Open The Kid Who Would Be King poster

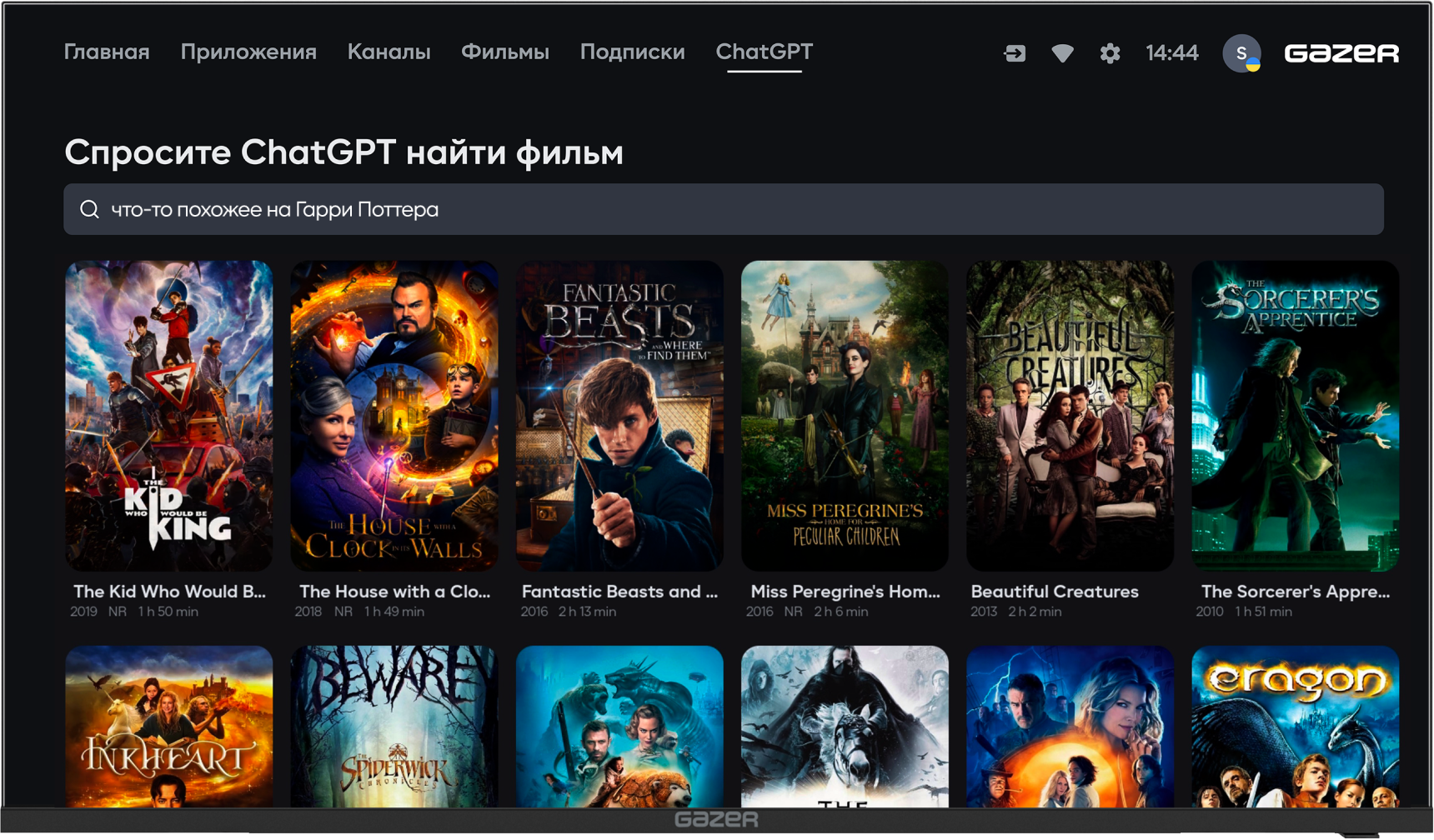coord(169,416)
